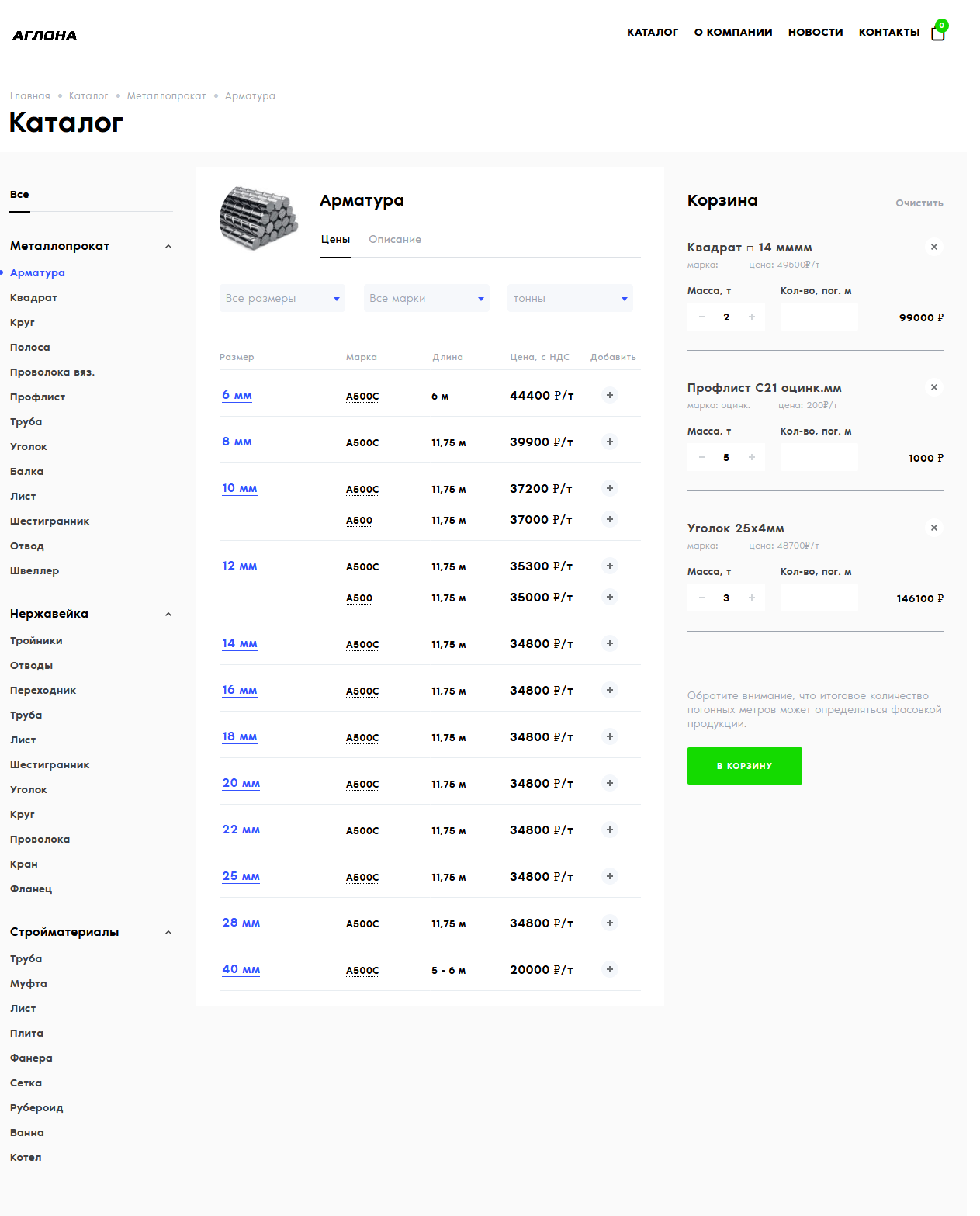Add 12 мм А500С at 35300 to cart

click(x=610, y=566)
